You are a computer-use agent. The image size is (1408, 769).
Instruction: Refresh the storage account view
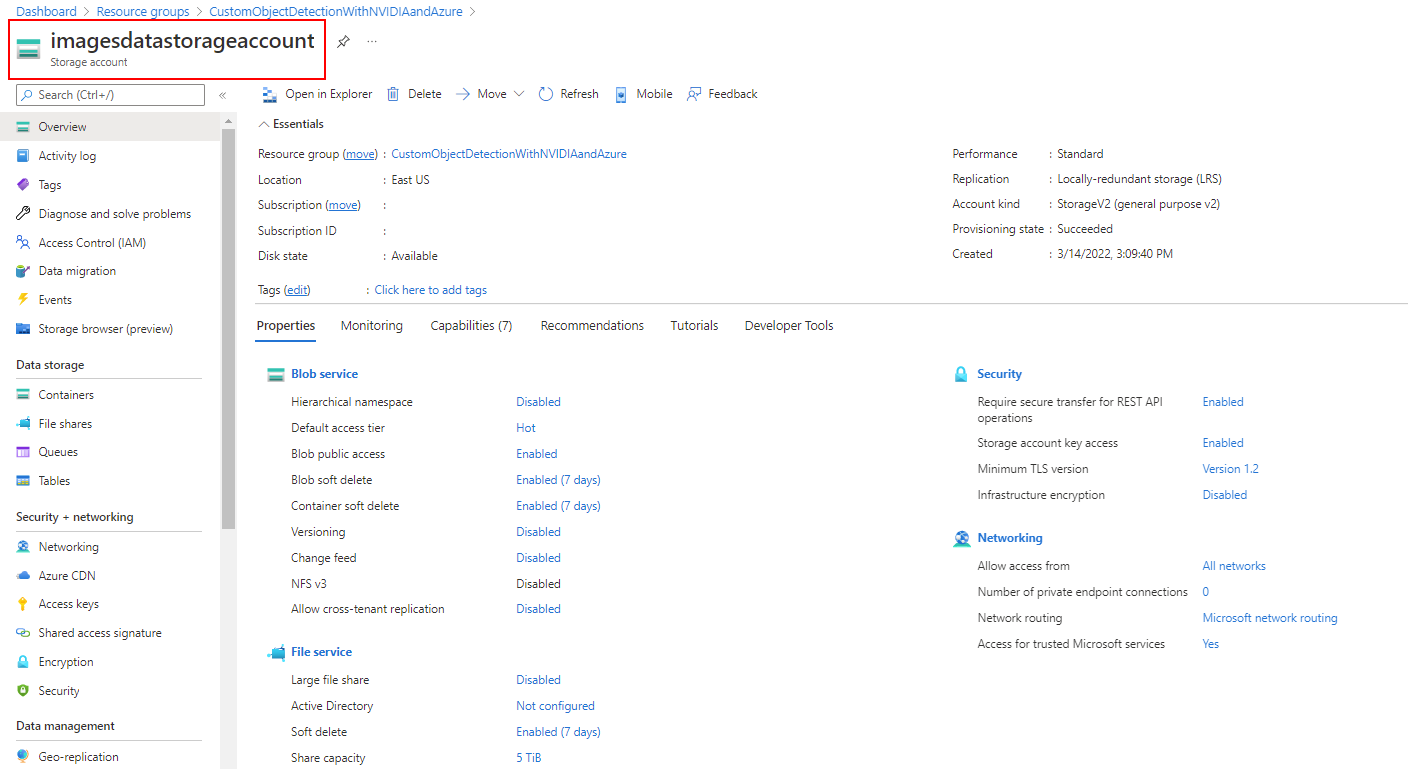tap(568, 94)
